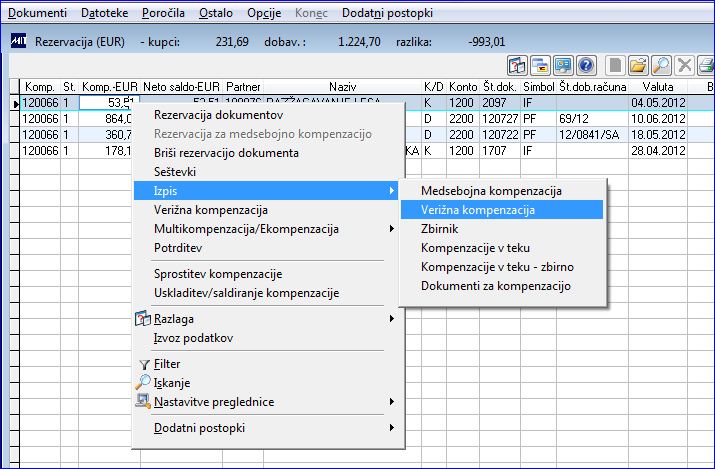The width and height of the screenshot is (715, 469).
Task: Select the cell with document number 120722
Action: pos(500,134)
